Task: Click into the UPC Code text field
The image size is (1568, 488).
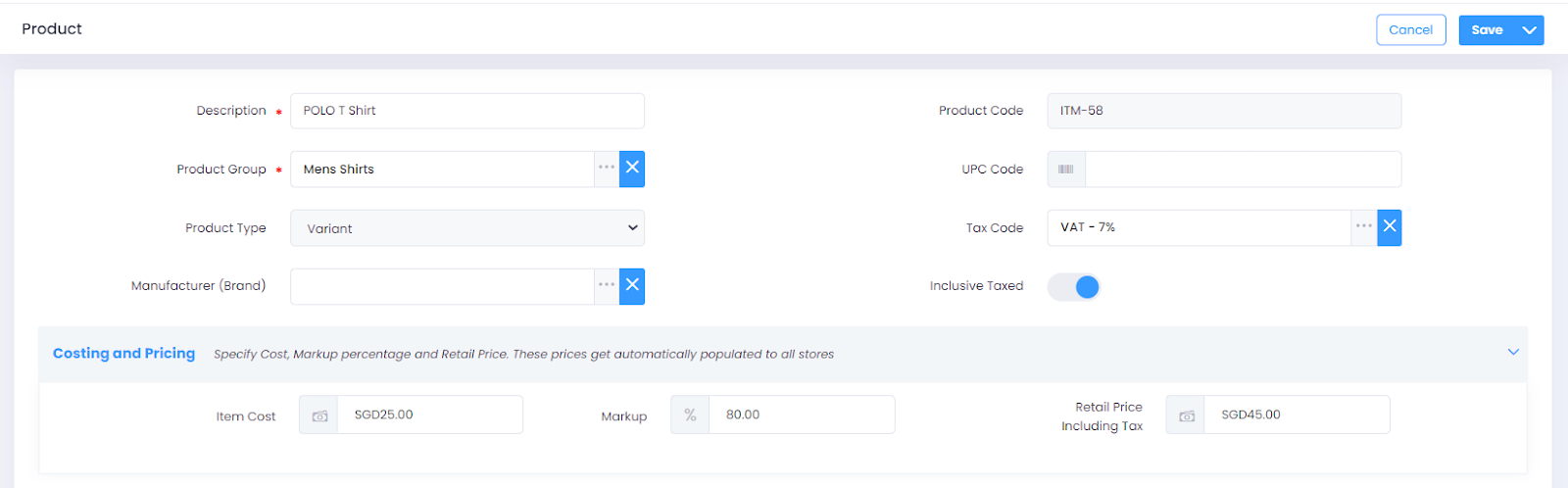Action: (x=1243, y=170)
